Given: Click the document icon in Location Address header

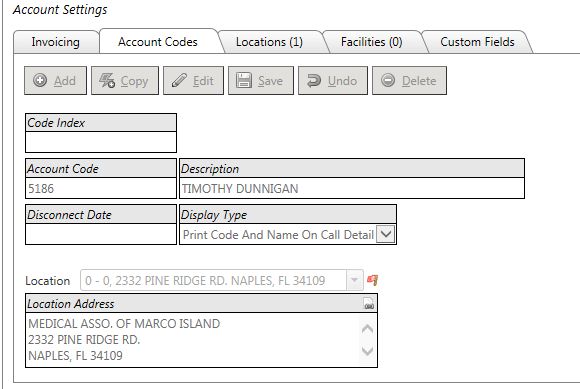Looking at the screenshot, I should point(369,304).
